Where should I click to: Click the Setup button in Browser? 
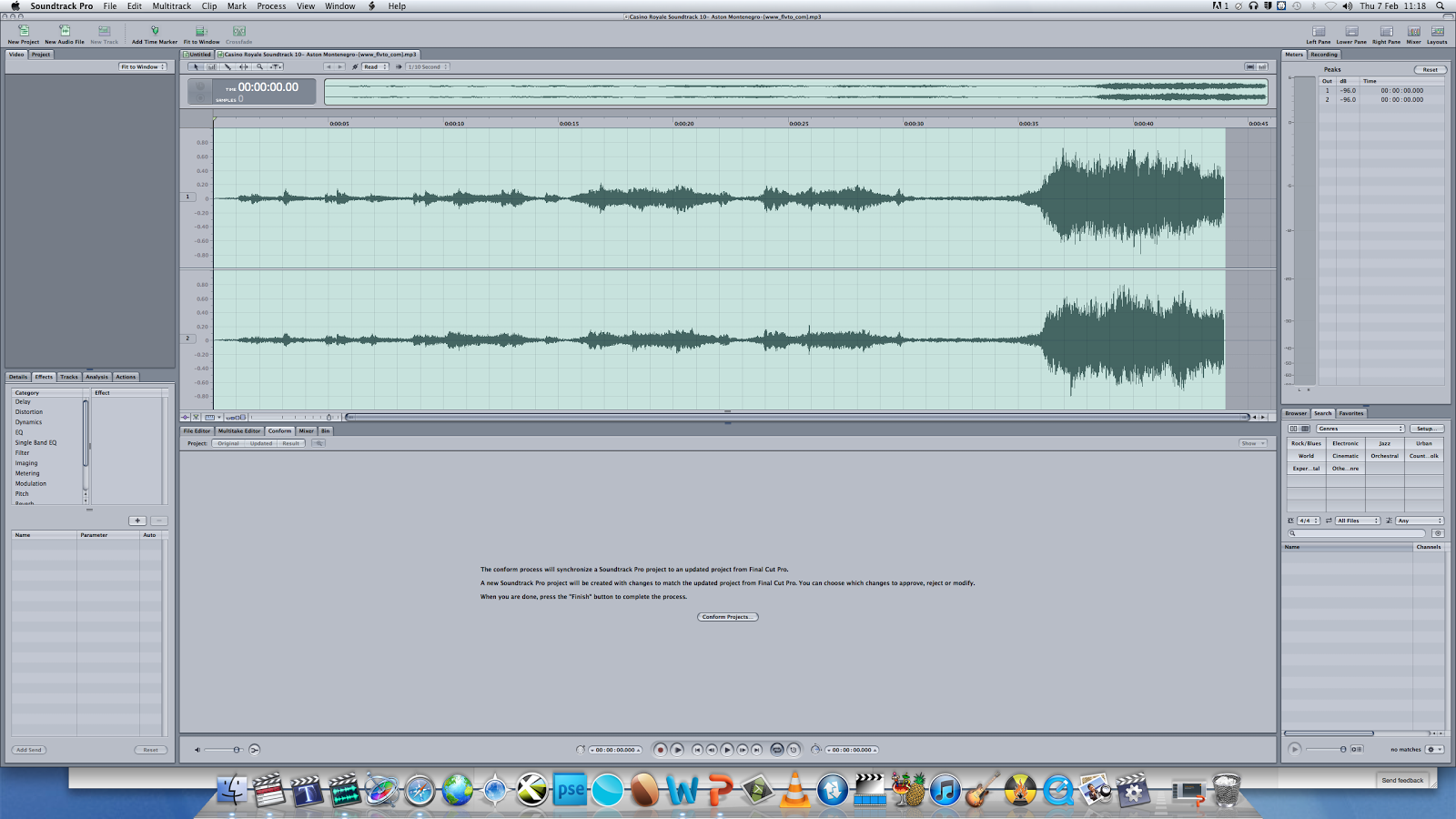click(x=1426, y=429)
